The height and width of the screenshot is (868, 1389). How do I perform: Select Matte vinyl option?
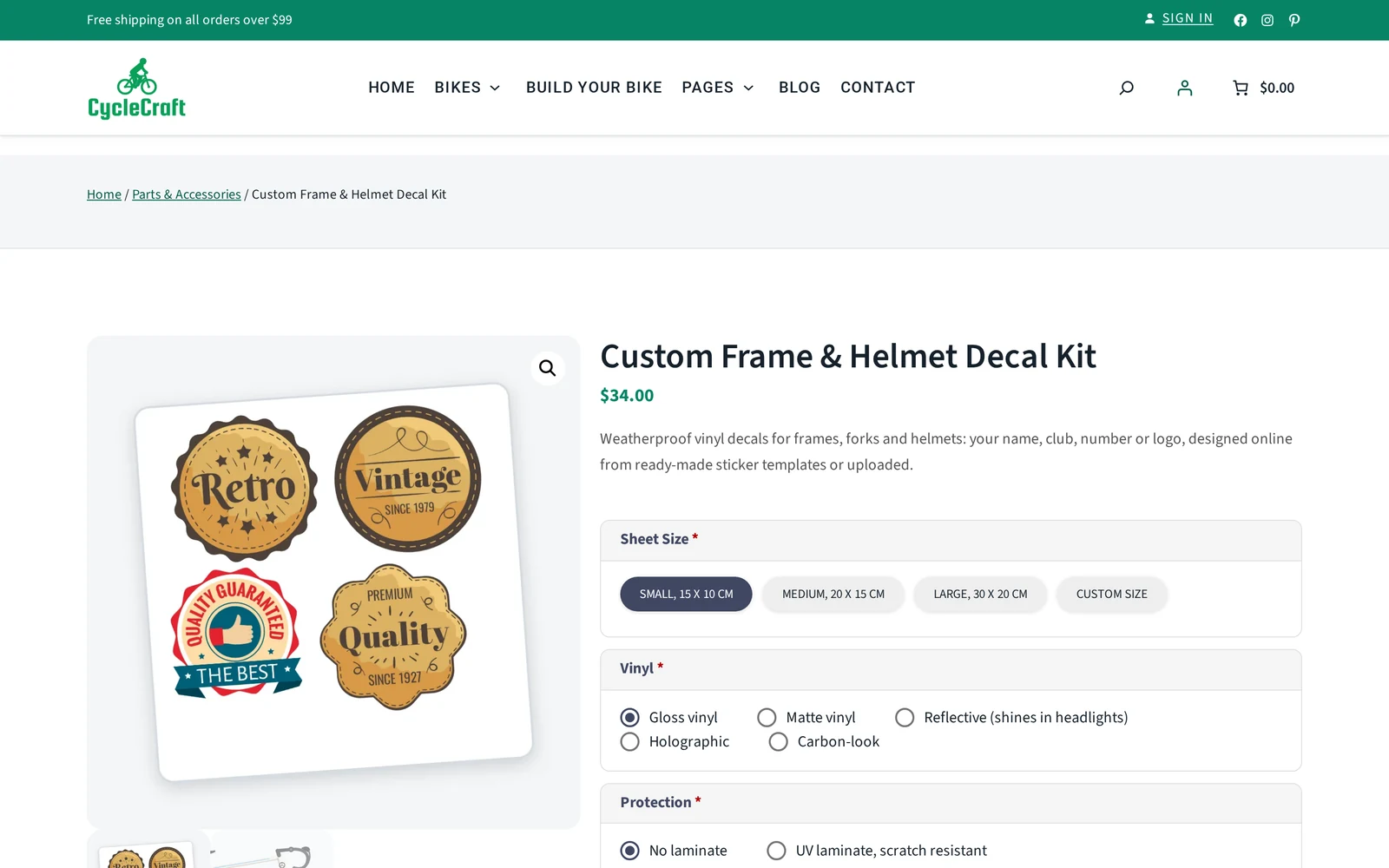click(x=767, y=717)
